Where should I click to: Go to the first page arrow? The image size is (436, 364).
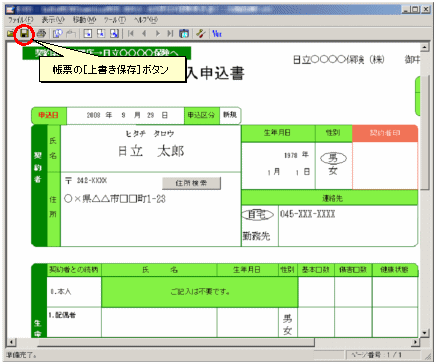click(x=131, y=34)
